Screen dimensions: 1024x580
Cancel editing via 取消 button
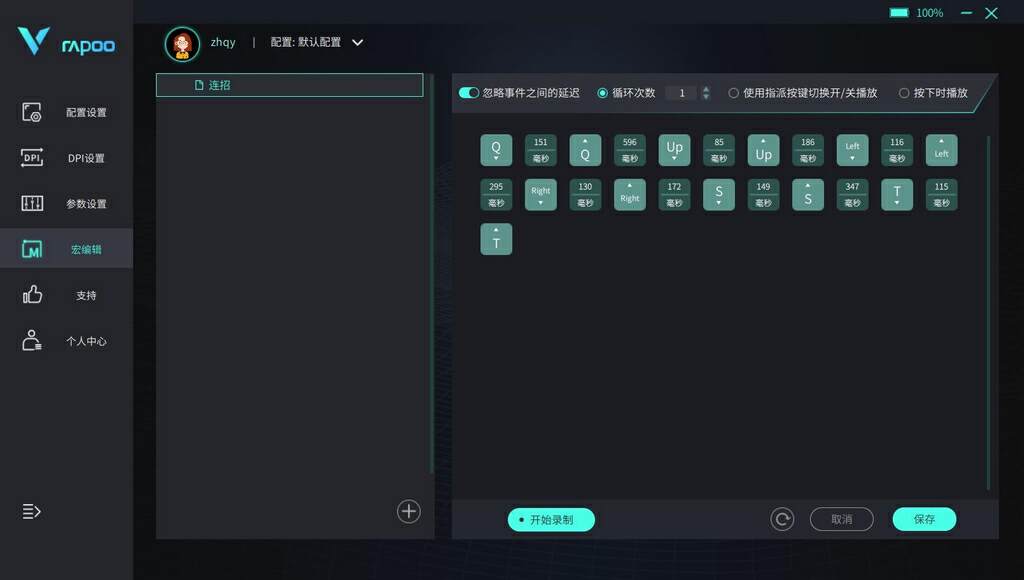click(x=841, y=519)
